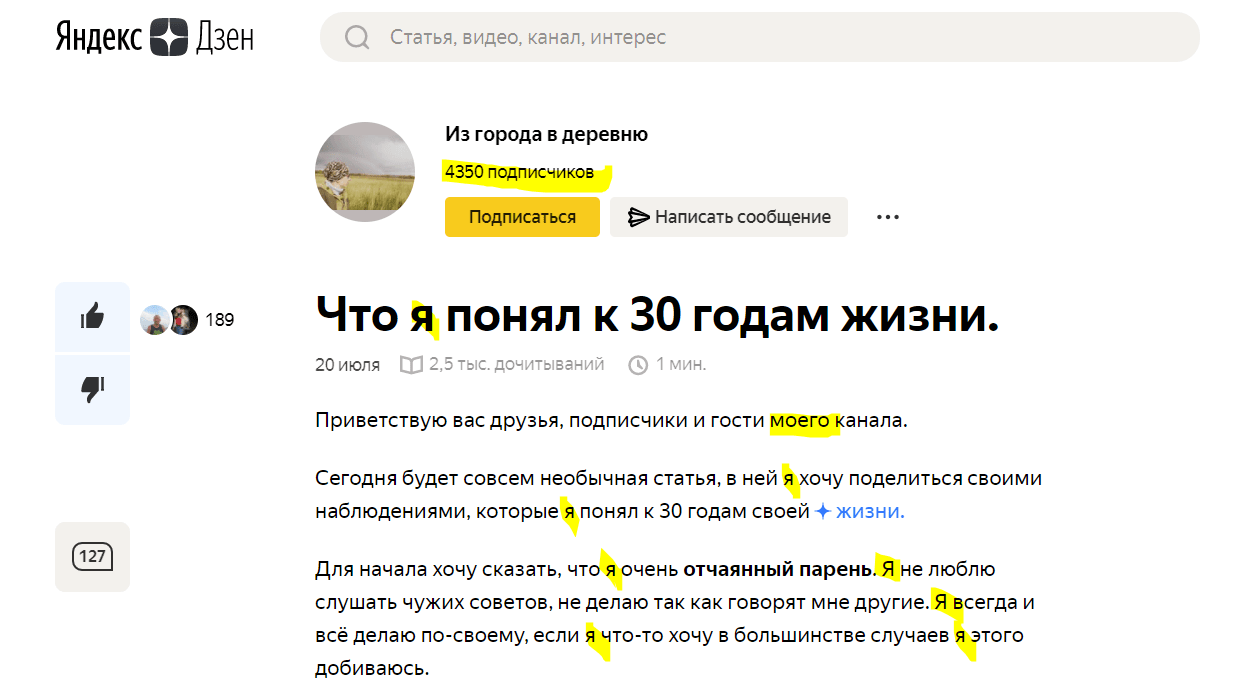This screenshot has height=696, width=1233.
Task: Click the paper plane icon in message button
Action: (x=641, y=216)
